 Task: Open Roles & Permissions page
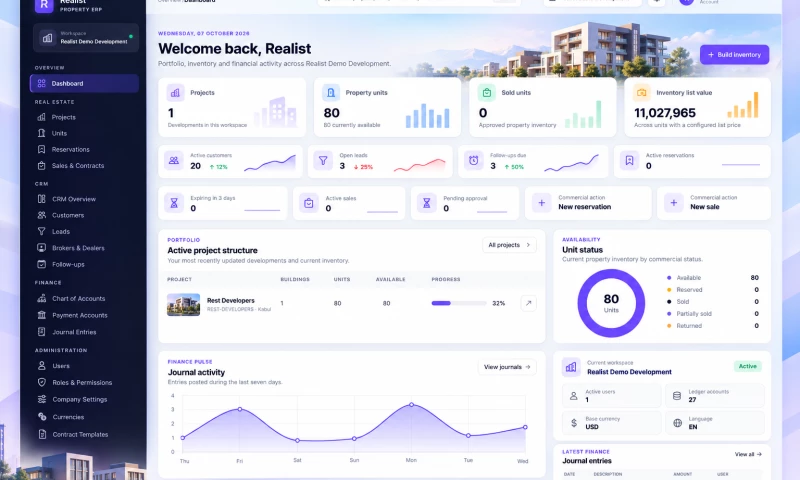pyautogui.click(x=84, y=383)
